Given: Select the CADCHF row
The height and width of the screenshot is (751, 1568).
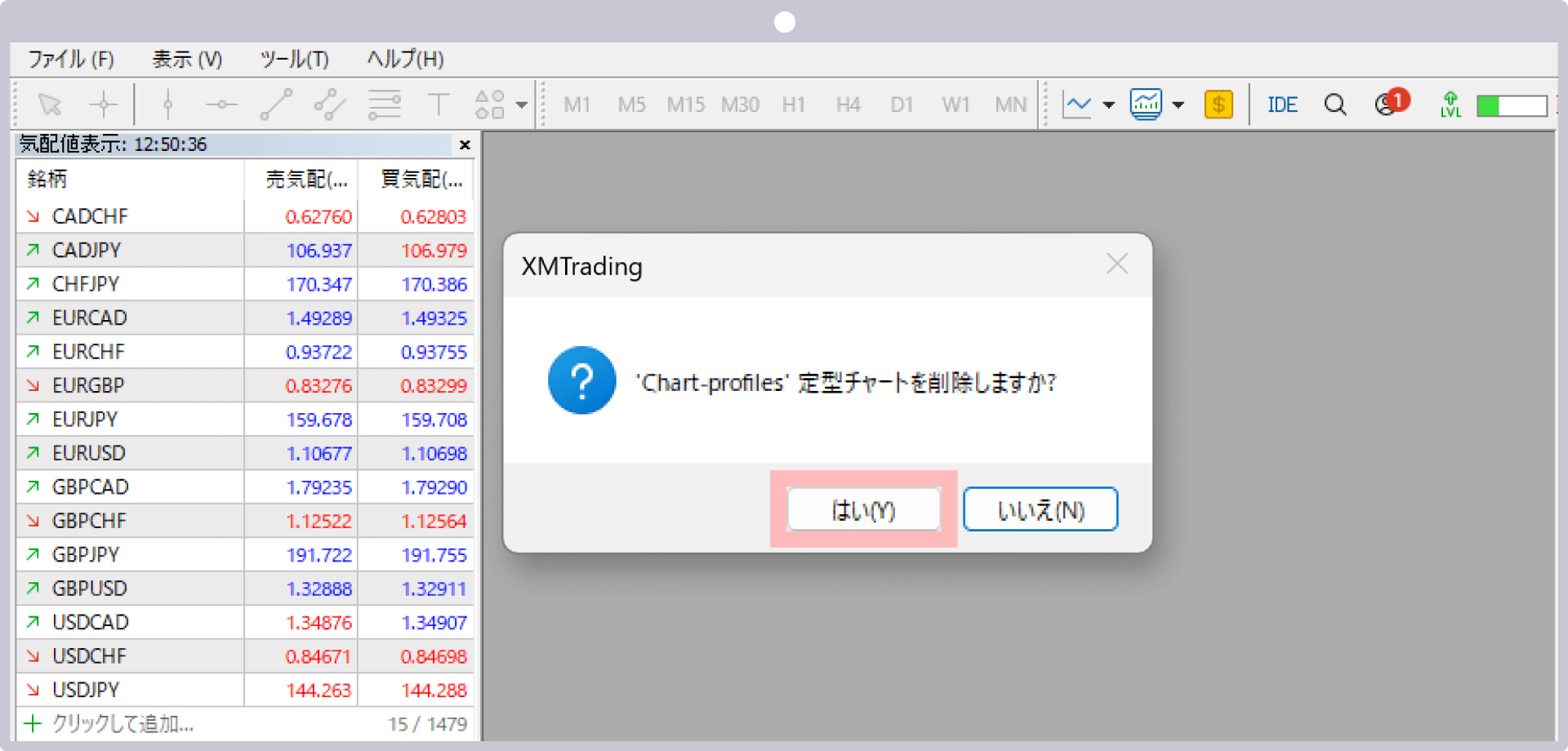Looking at the screenshot, I should point(245,216).
